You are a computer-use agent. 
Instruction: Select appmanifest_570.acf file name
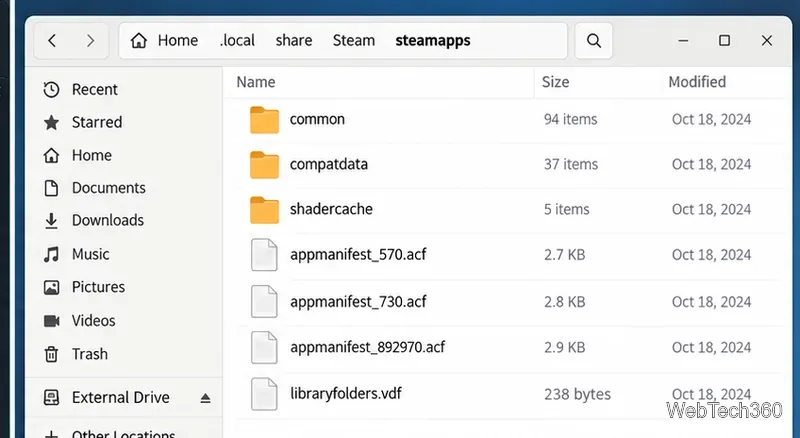click(x=358, y=254)
